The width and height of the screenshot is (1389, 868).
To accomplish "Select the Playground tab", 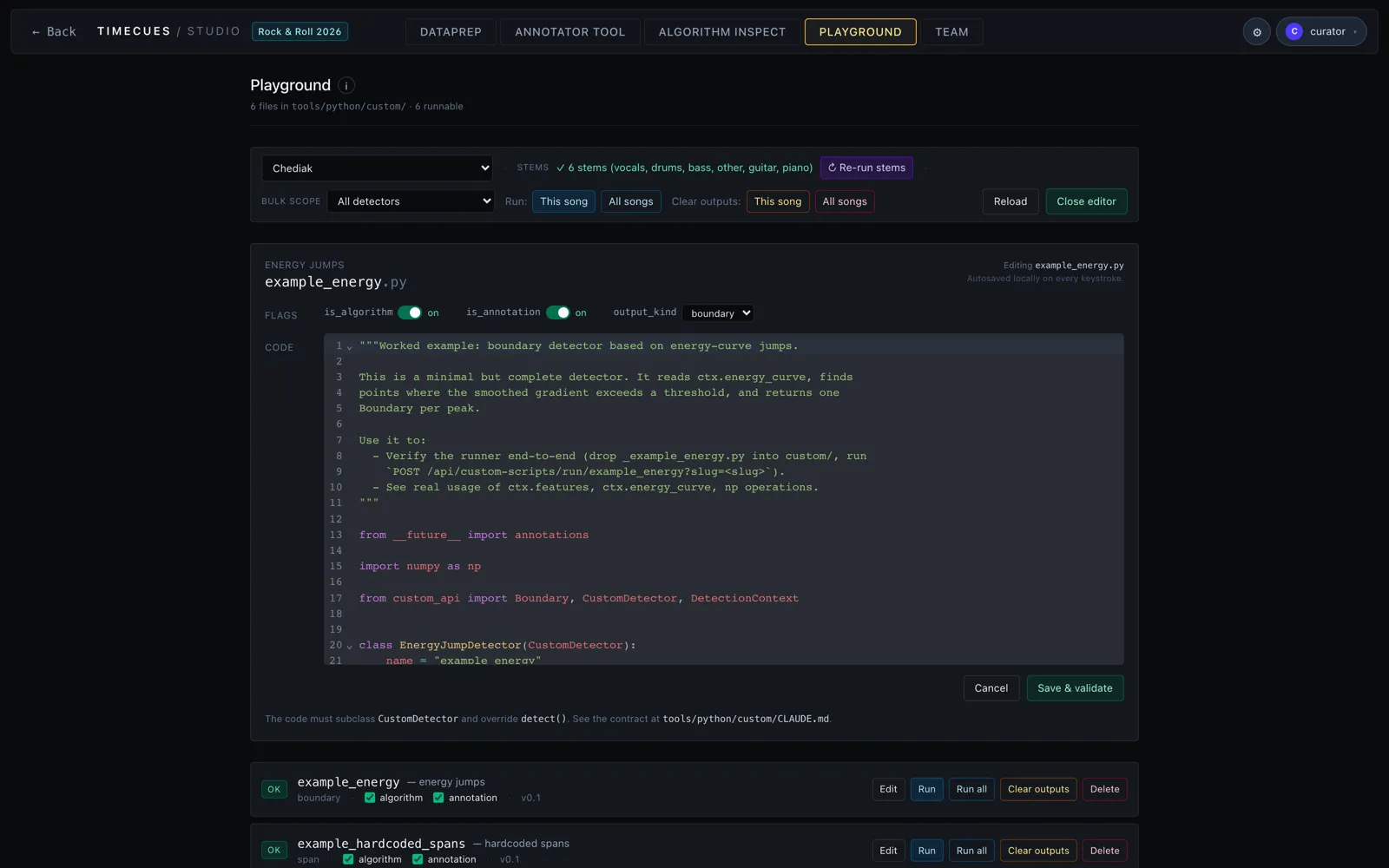I will (x=860, y=32).
